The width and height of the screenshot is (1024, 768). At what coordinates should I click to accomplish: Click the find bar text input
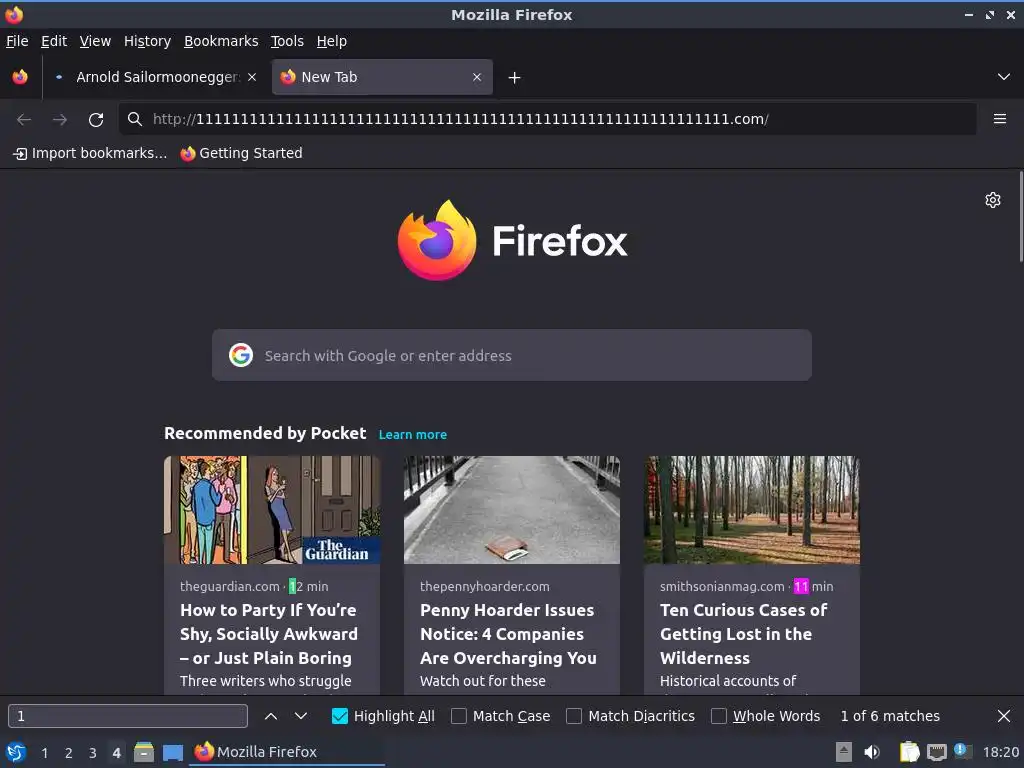128,716
